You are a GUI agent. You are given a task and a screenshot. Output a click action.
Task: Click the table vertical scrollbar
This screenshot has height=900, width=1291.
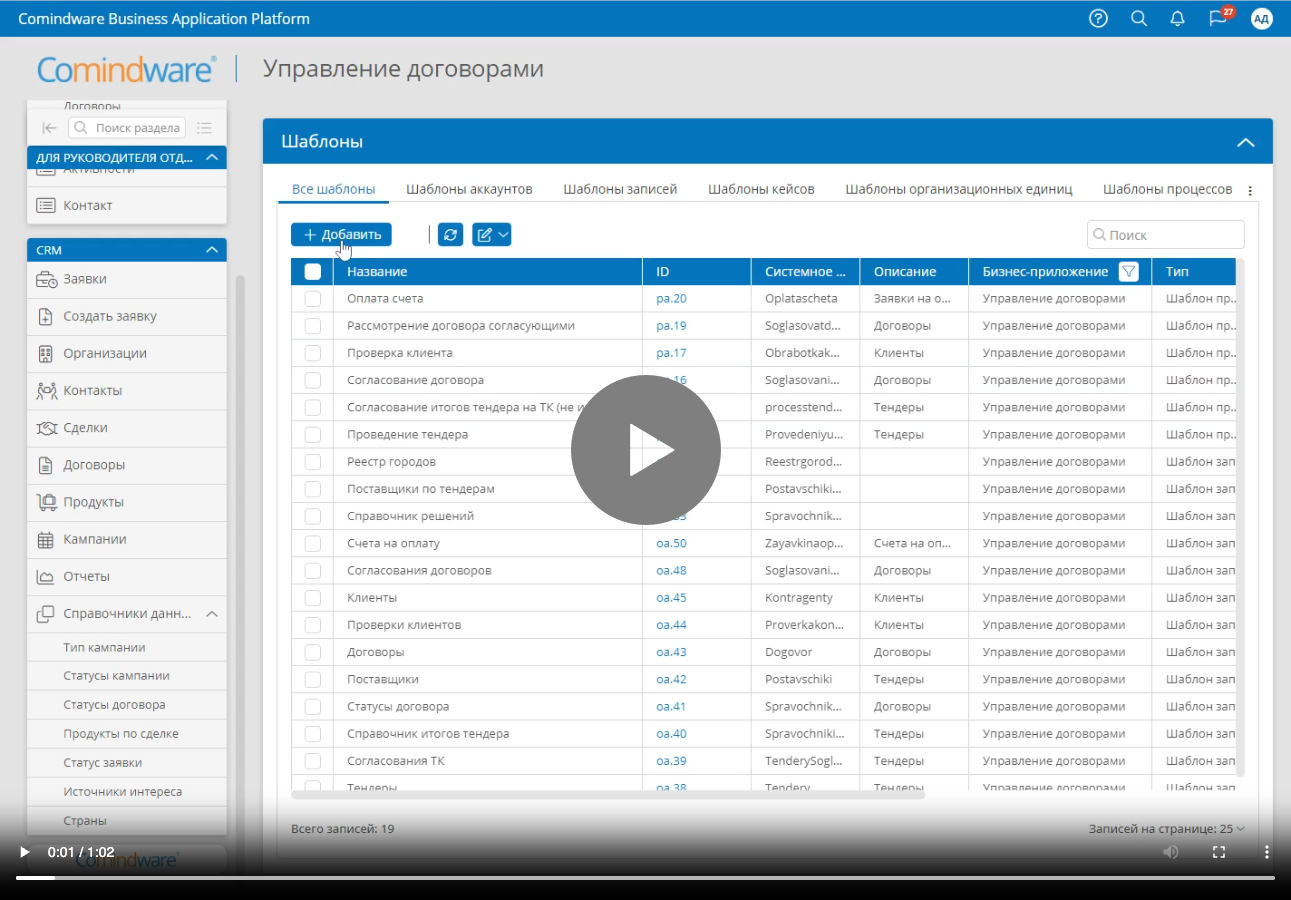pyautogui.click(x=1241, y=517)
